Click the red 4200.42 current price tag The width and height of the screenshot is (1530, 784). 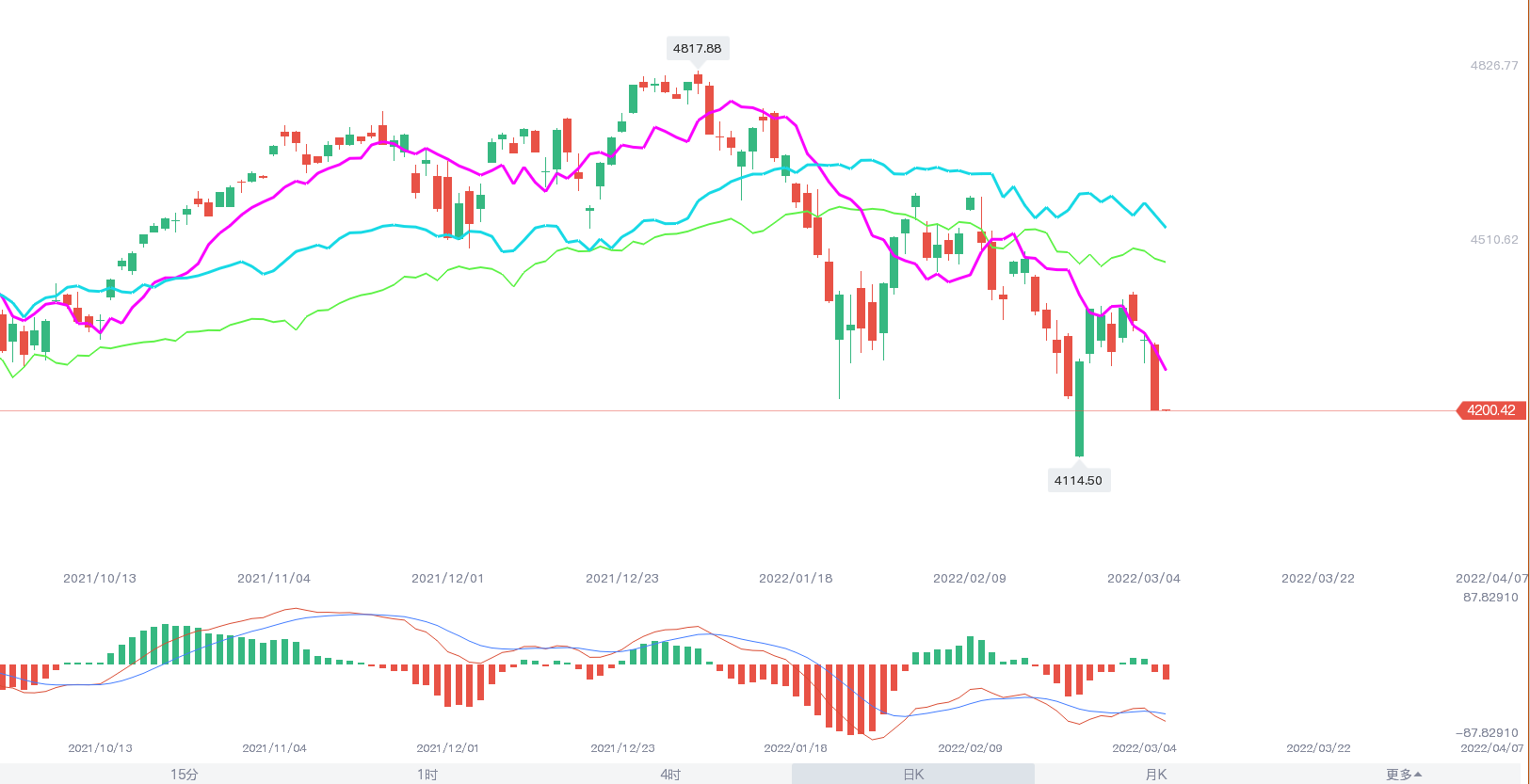pyautogui.click(x=1491, y=410)
